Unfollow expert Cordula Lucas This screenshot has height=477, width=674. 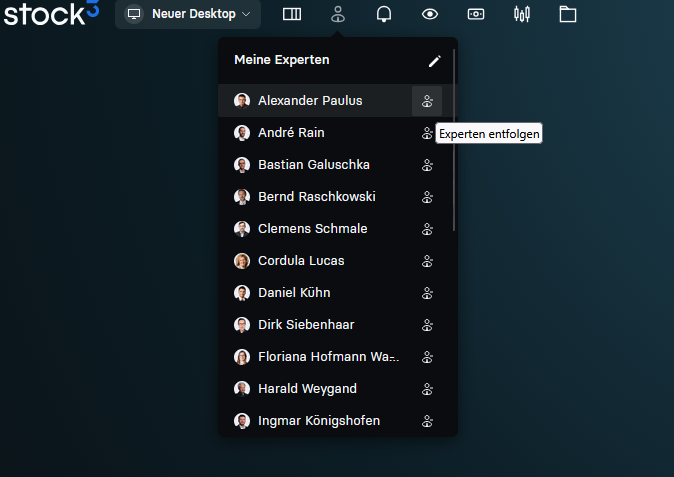tap(427, 261)
